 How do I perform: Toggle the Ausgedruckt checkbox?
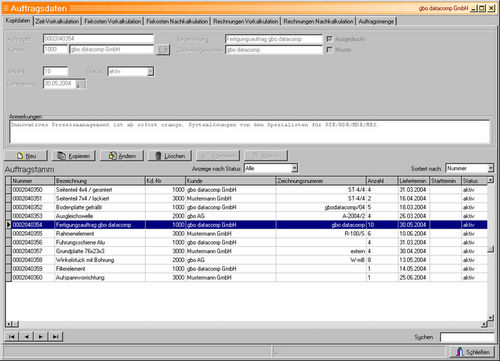329,39
